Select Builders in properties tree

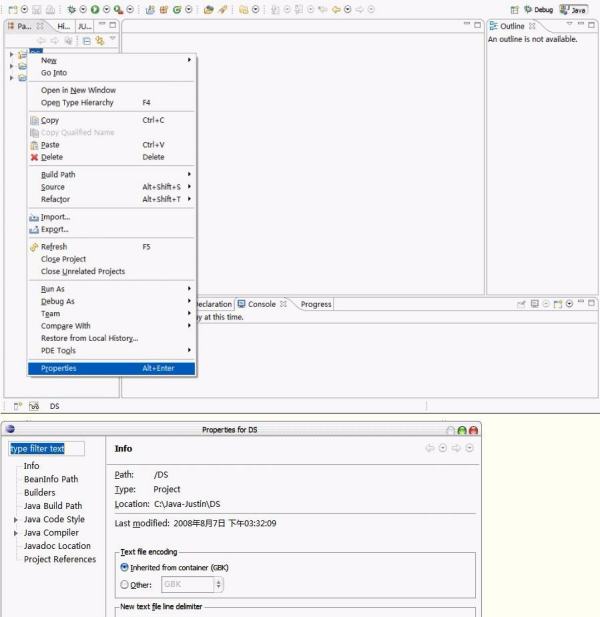pos(40,492)
